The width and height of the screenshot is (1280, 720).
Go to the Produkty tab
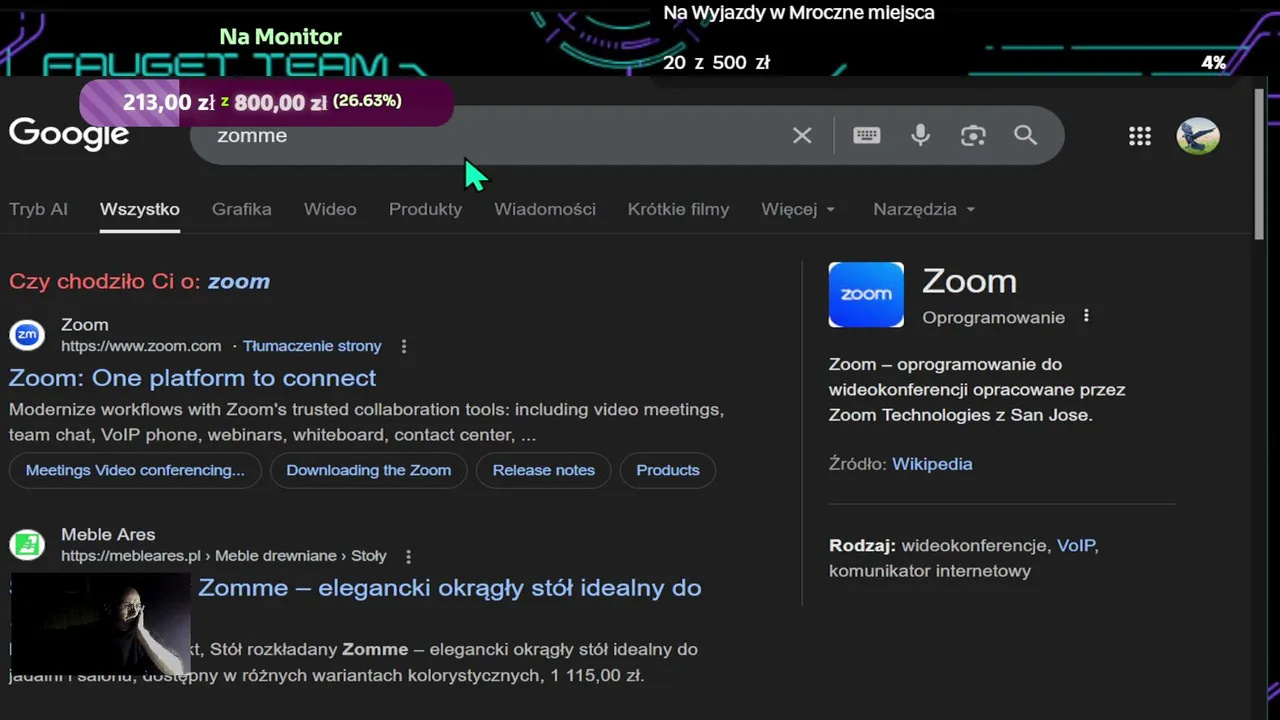point(425,209)
